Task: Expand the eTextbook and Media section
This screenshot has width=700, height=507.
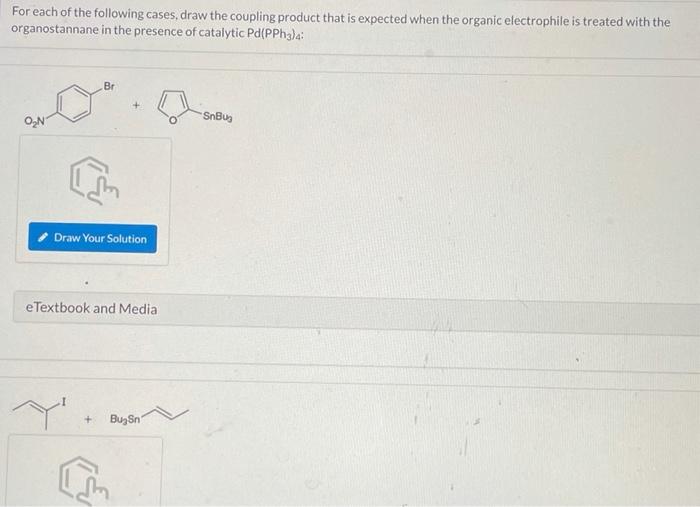Action: point(91,308)
